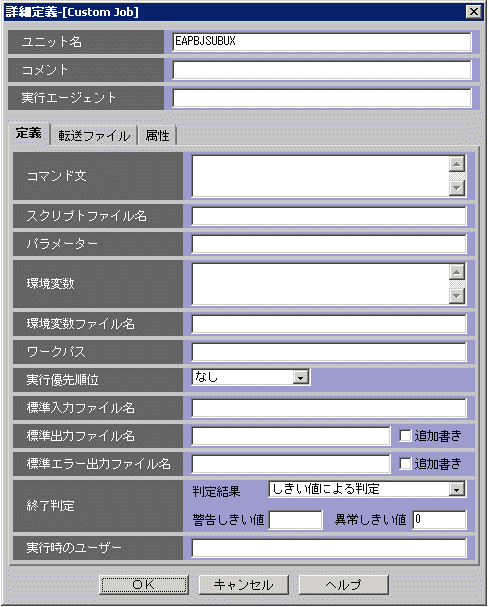Click the コマンド文 scroll down arrow
The width and height of the screenshot is (489, 607).
(x=457, y=188)
